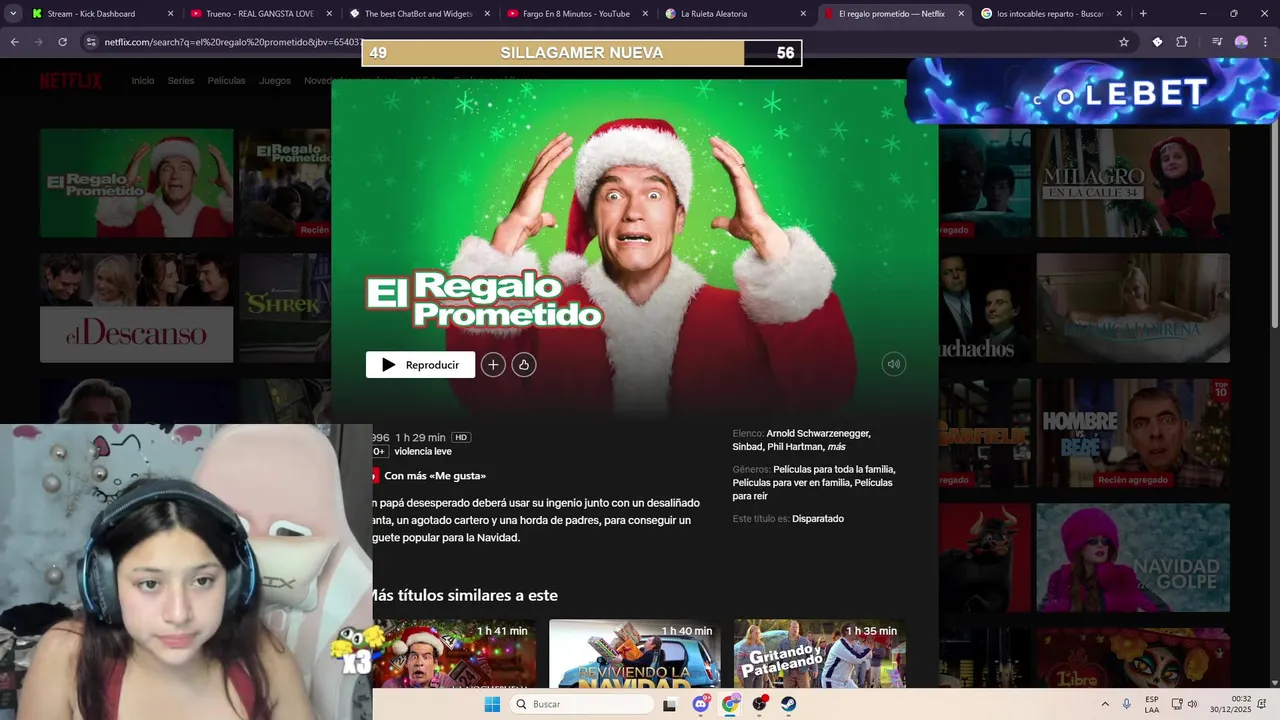The height and width of the screenshot is (720, 1280).
Task: Bookmark this page with the star icon
Action: tap(1124, 42)
